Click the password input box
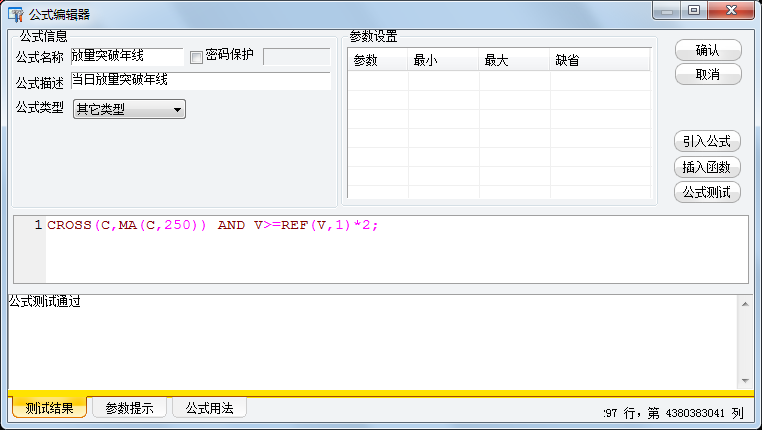762x430 pixels. (x=296, y=56)
